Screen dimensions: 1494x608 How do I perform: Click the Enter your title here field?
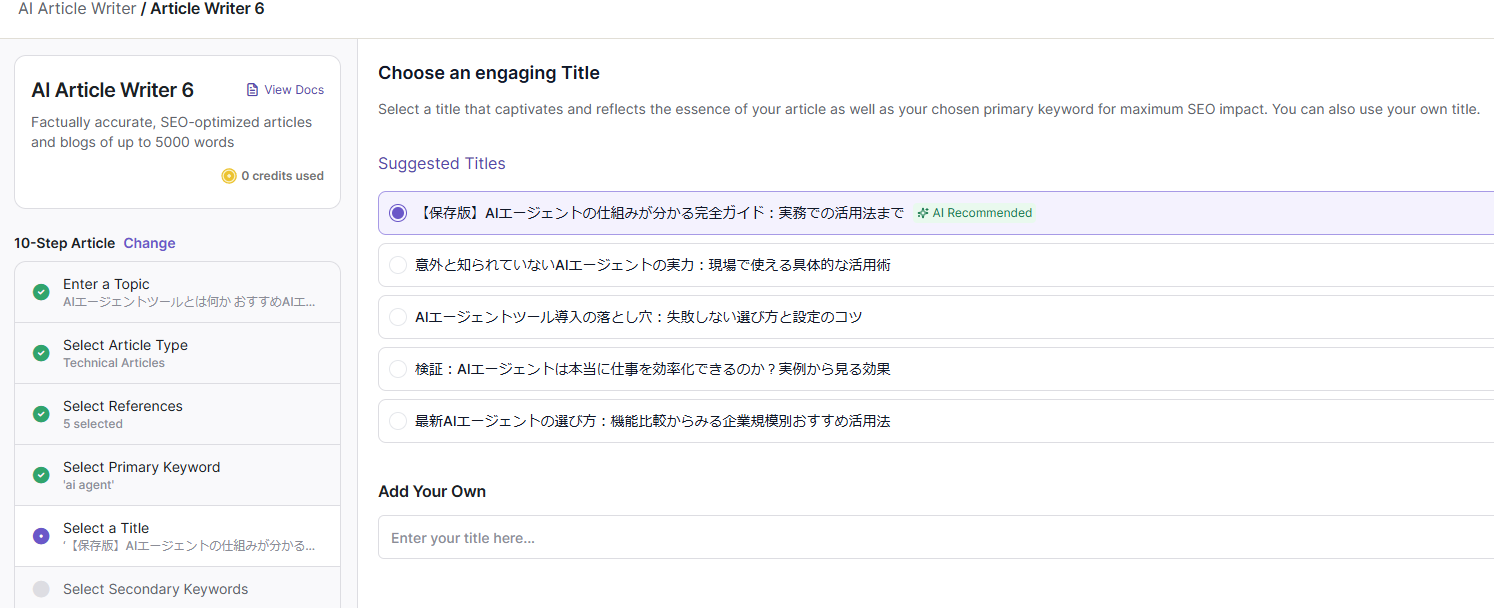[935, 538]
